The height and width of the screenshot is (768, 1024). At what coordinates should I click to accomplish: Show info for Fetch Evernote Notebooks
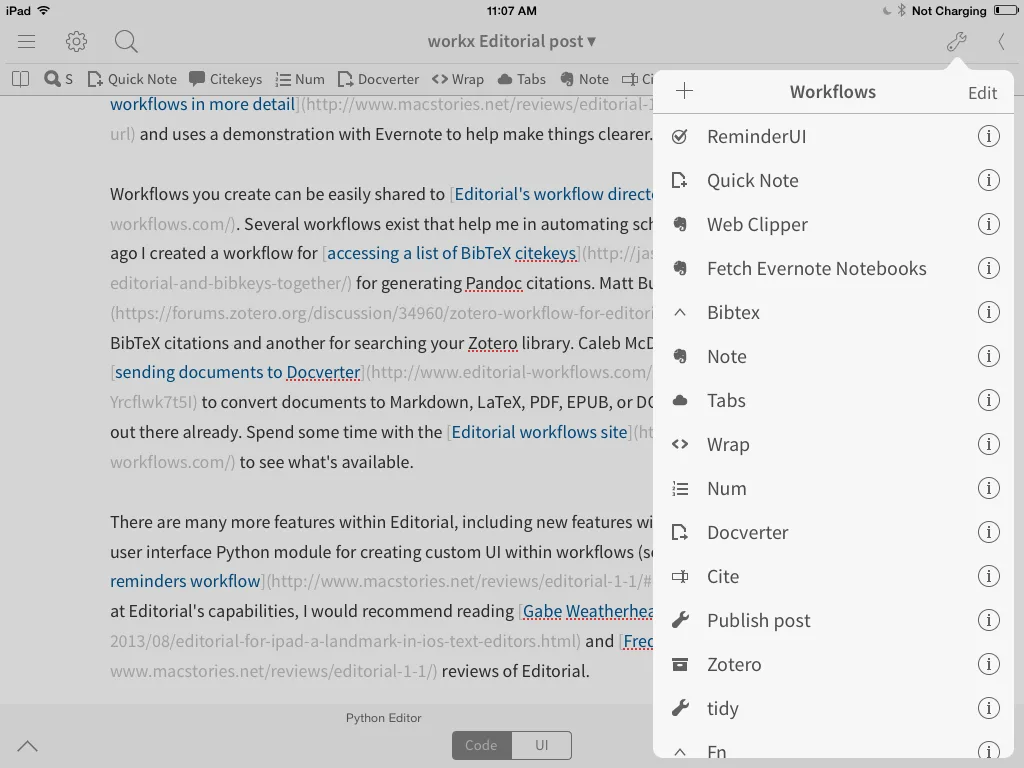(989, 268)
